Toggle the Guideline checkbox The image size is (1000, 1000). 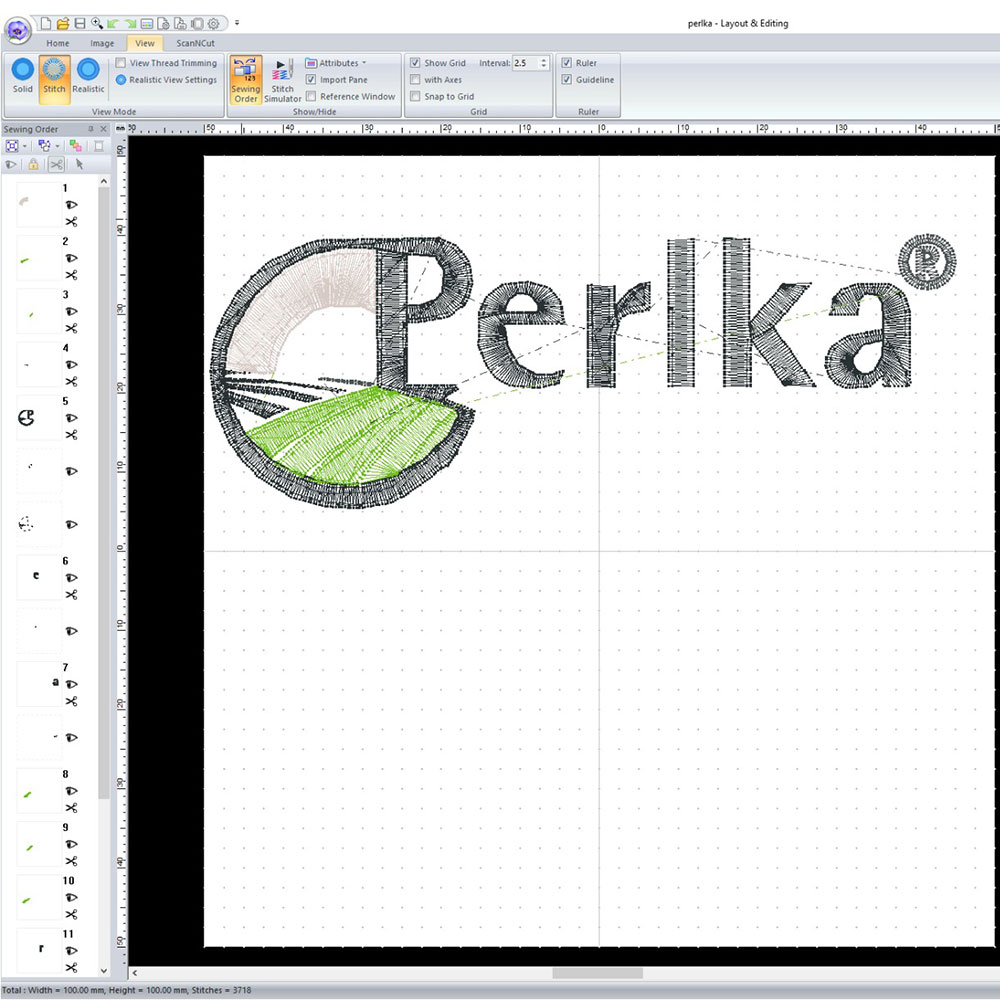(x=566, y=80)
